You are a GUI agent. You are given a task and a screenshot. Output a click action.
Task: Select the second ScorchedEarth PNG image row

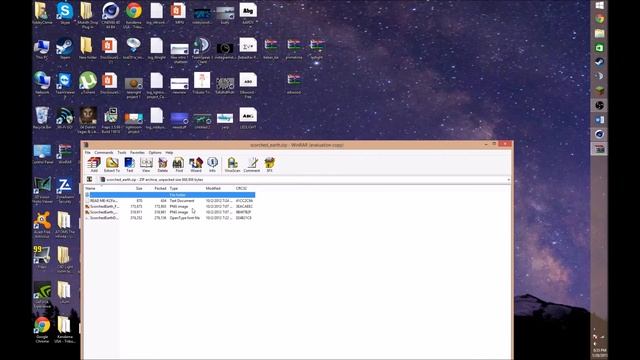tap(170, 212)
